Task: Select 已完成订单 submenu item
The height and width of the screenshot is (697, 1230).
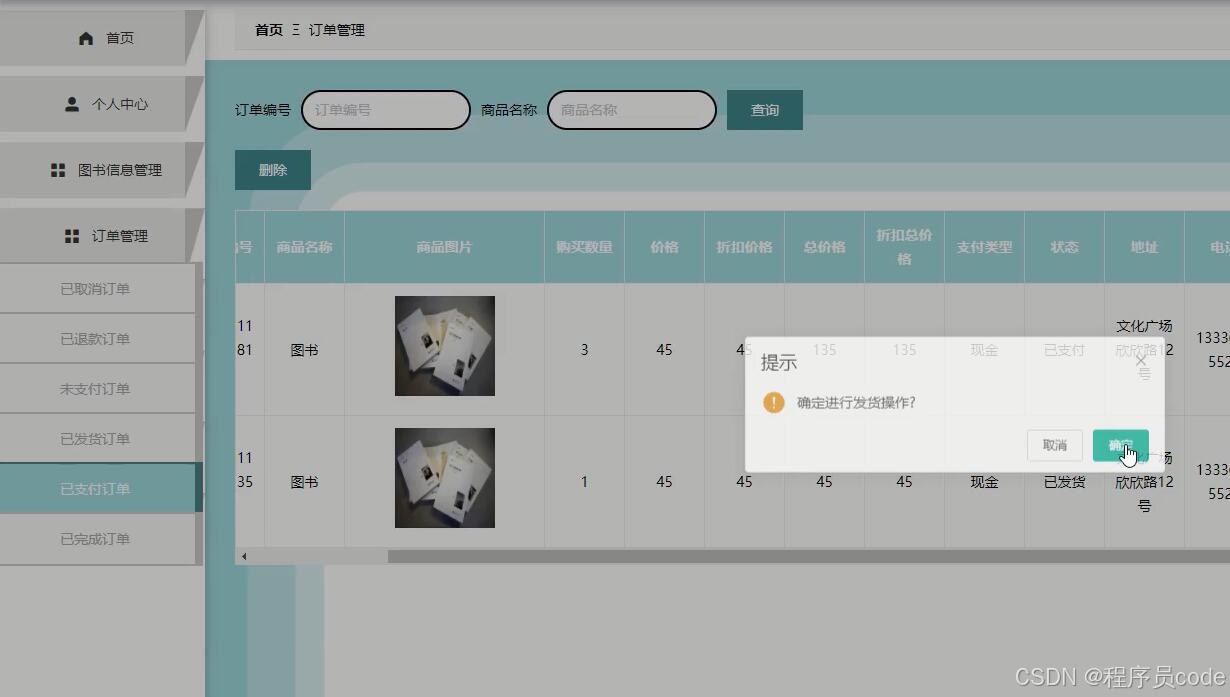Action: (x=97, y=539)
